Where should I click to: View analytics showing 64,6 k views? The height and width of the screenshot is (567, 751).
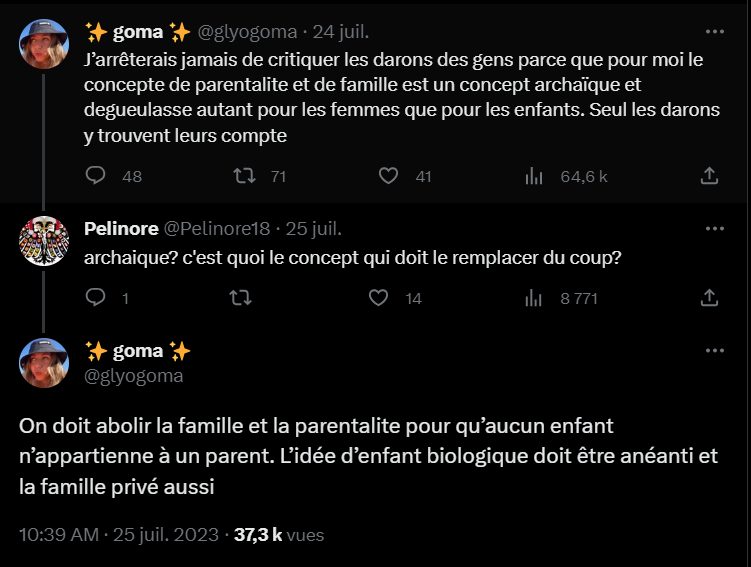pyautogui.click(x=535, y=176)
